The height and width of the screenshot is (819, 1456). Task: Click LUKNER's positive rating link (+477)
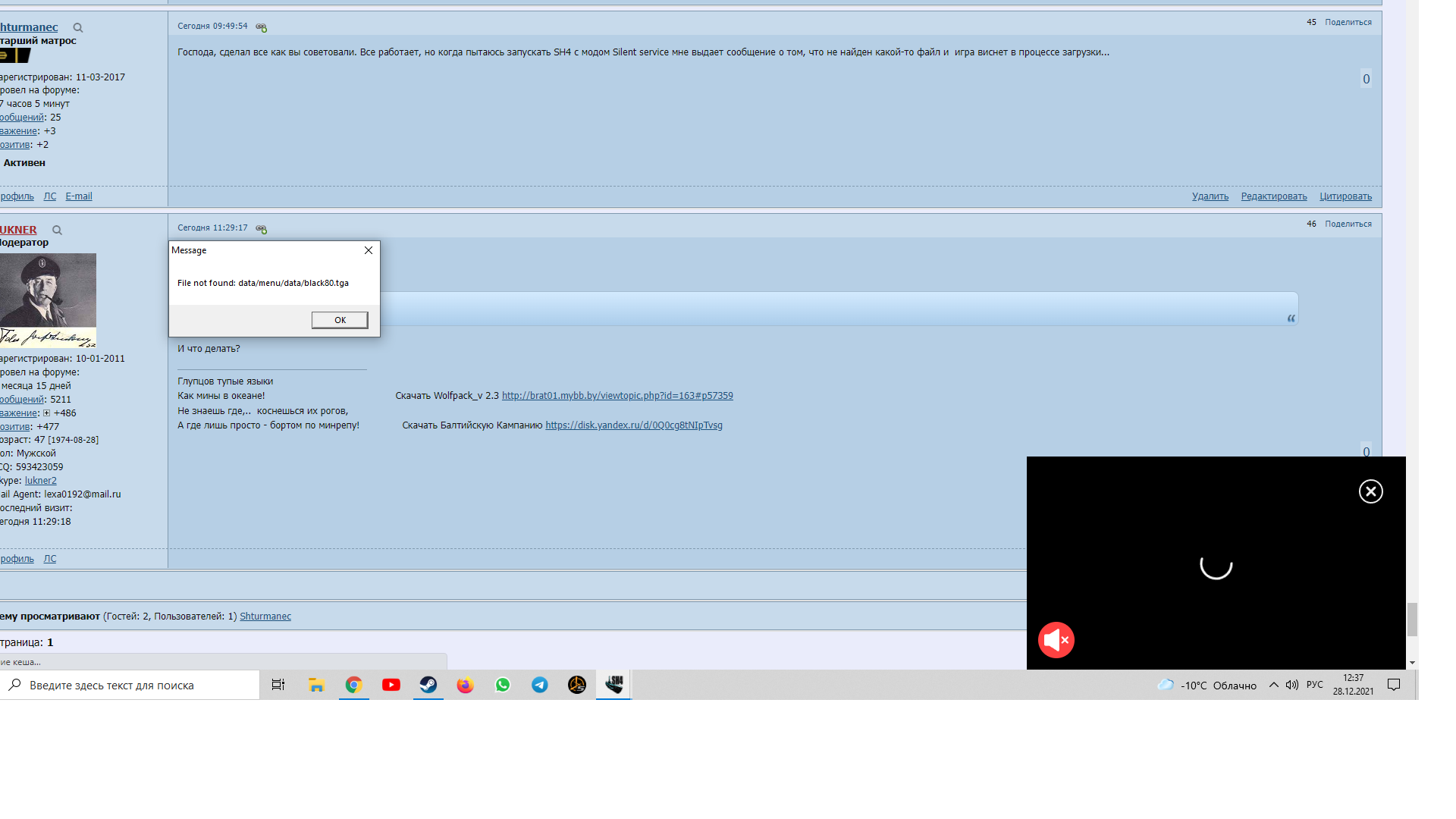coord(15,427)
